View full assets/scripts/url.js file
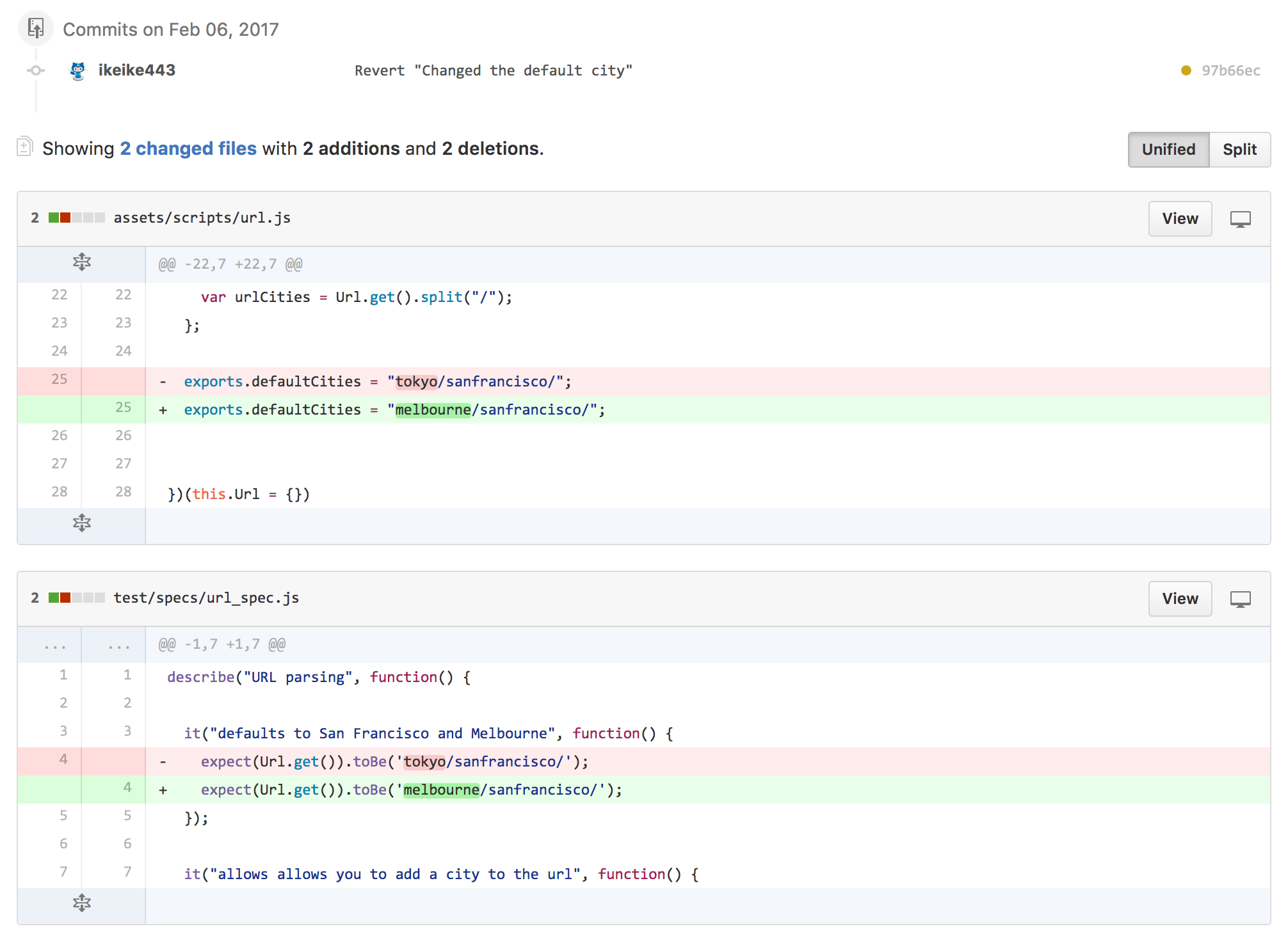This screenshot has height=938, width=1288. pyautogui.click(x=1179, y=219)
